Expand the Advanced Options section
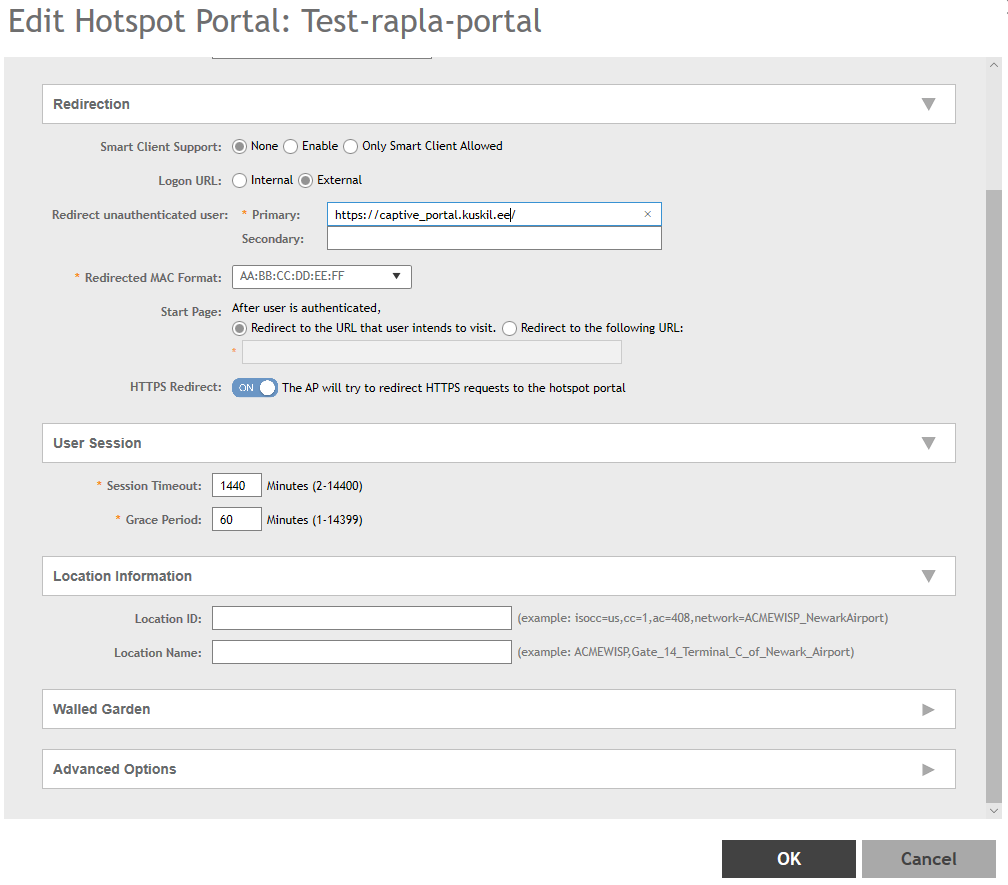This screenshot has width=1008, height=885. 927,769
